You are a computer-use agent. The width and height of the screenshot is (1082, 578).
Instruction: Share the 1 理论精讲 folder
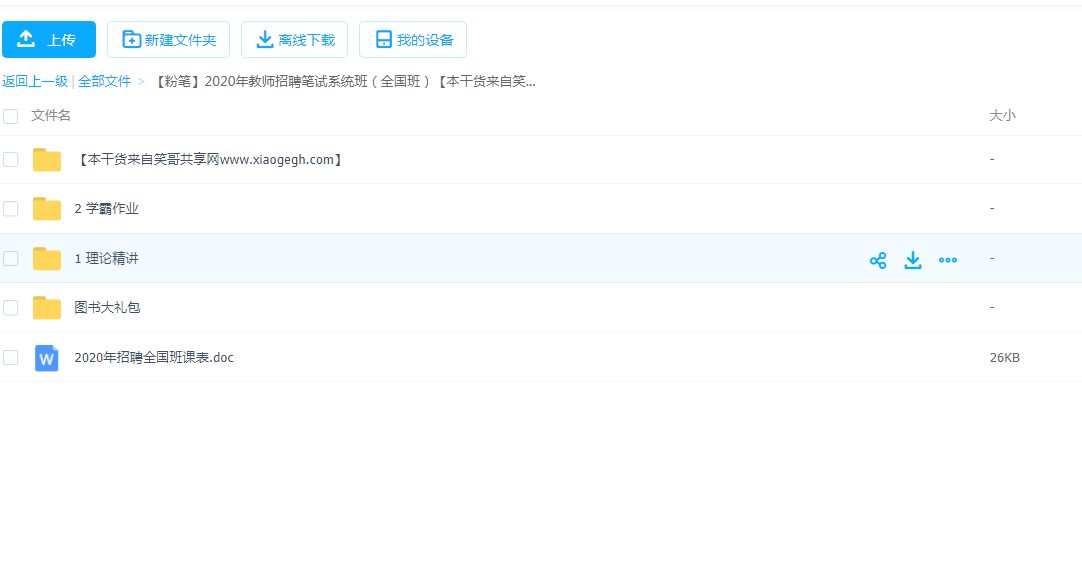878,260
